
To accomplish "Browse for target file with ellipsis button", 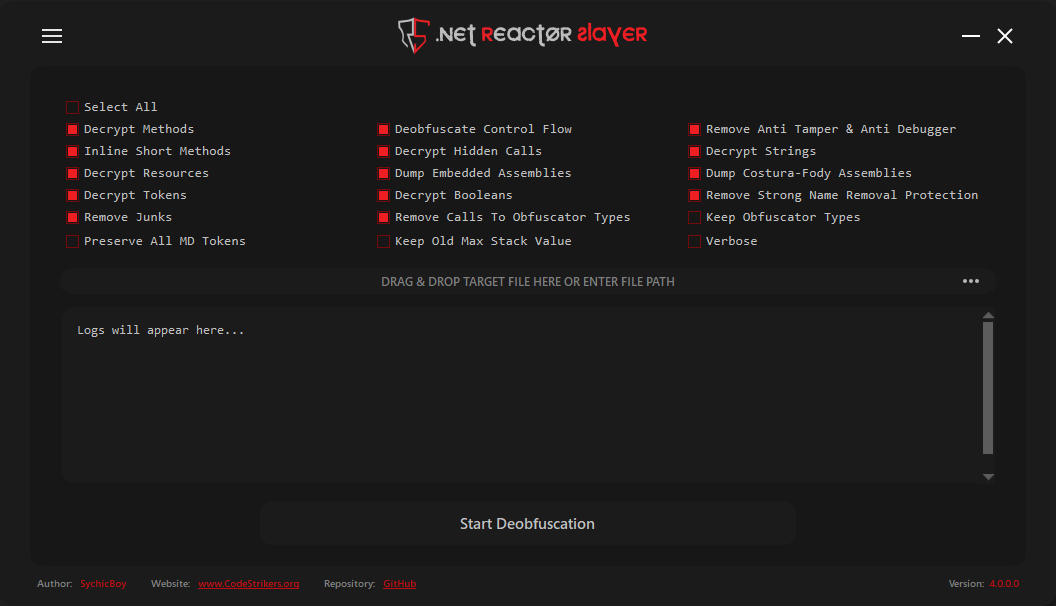I will click(970, 281).
